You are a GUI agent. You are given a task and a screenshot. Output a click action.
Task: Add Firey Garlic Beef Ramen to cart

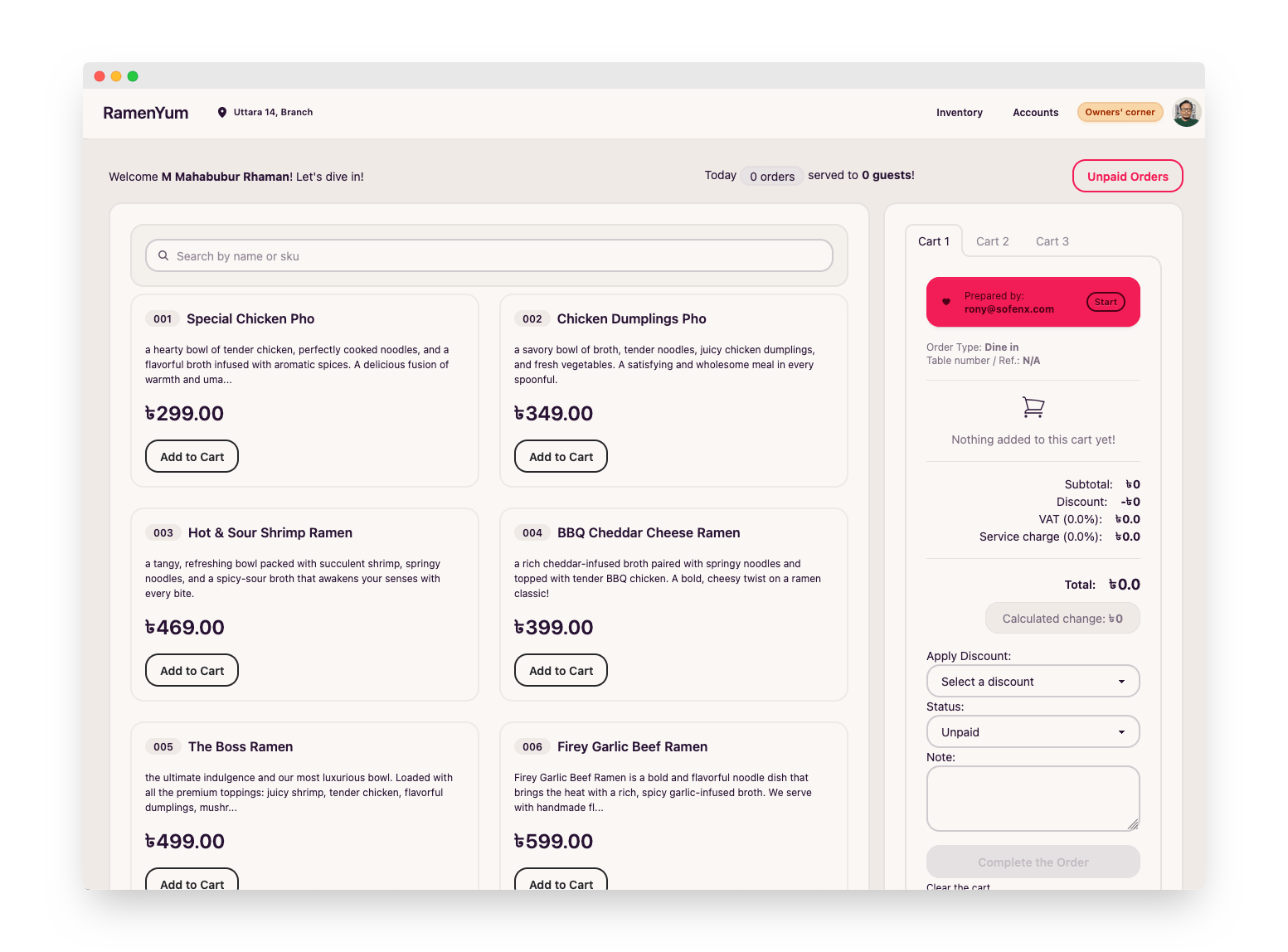[x=561, y=882]
